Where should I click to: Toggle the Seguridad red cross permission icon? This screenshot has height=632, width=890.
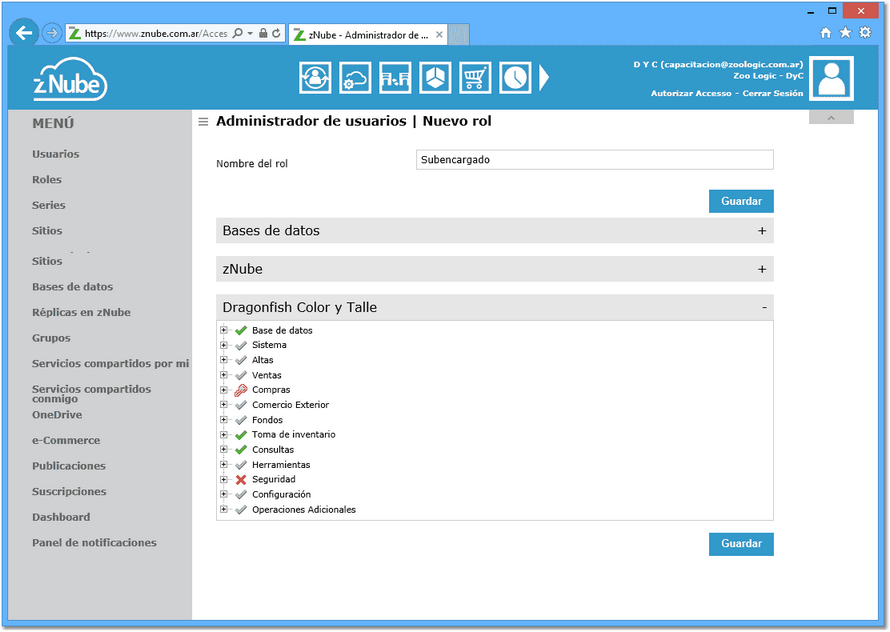pos(241,480)
